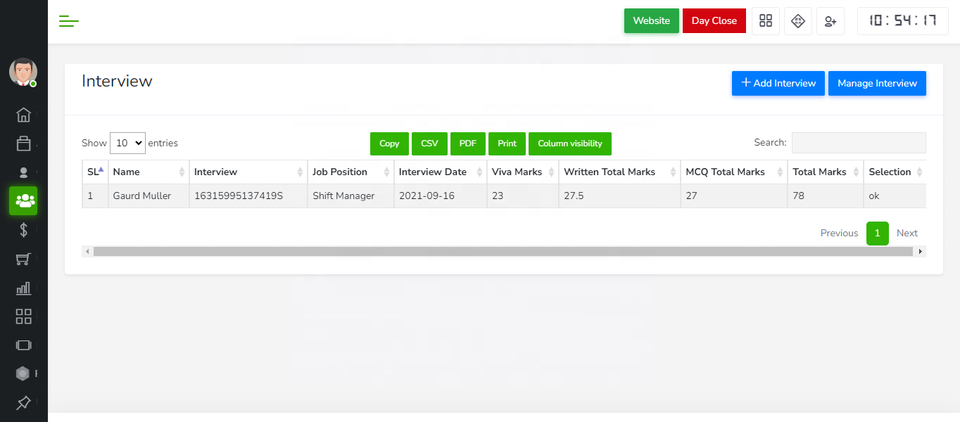This screenshot has height=422, width=960.
Task: Select the active human resource sidebar item
Action: [24, 201]
